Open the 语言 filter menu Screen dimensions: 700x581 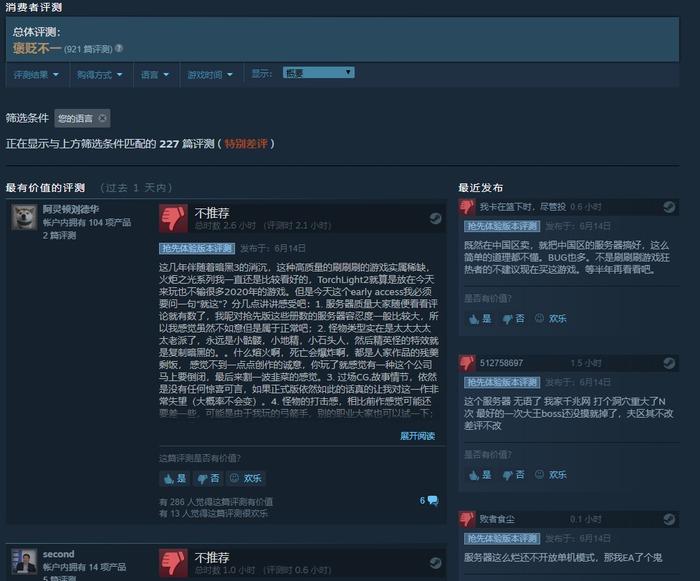[x=155, y=75]
